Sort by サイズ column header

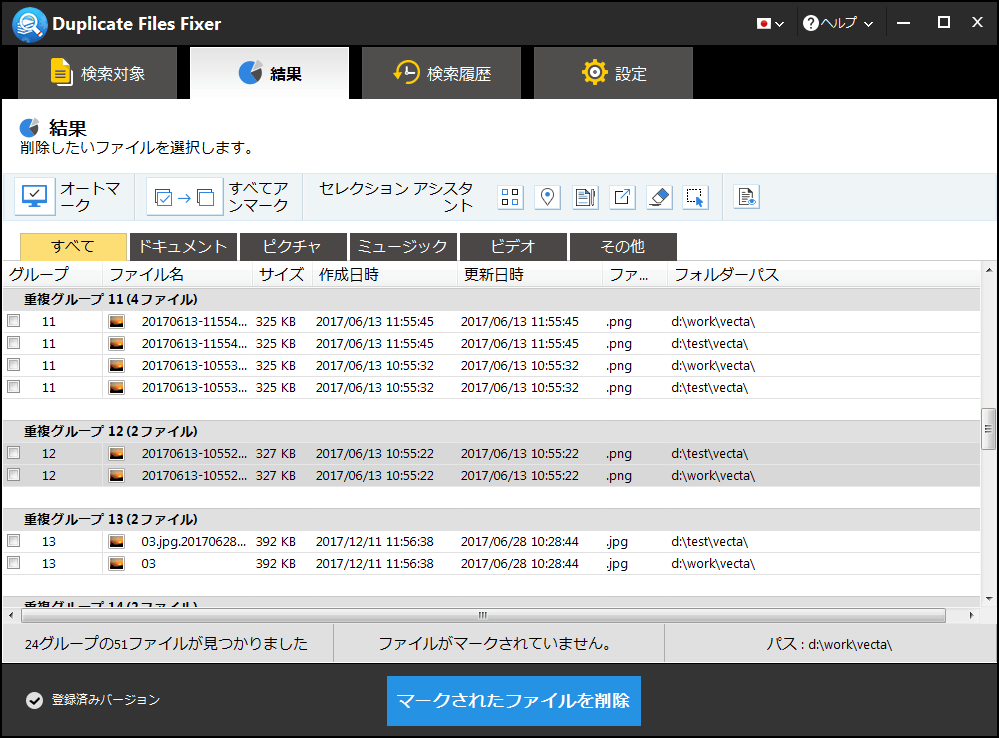(282, 275)
